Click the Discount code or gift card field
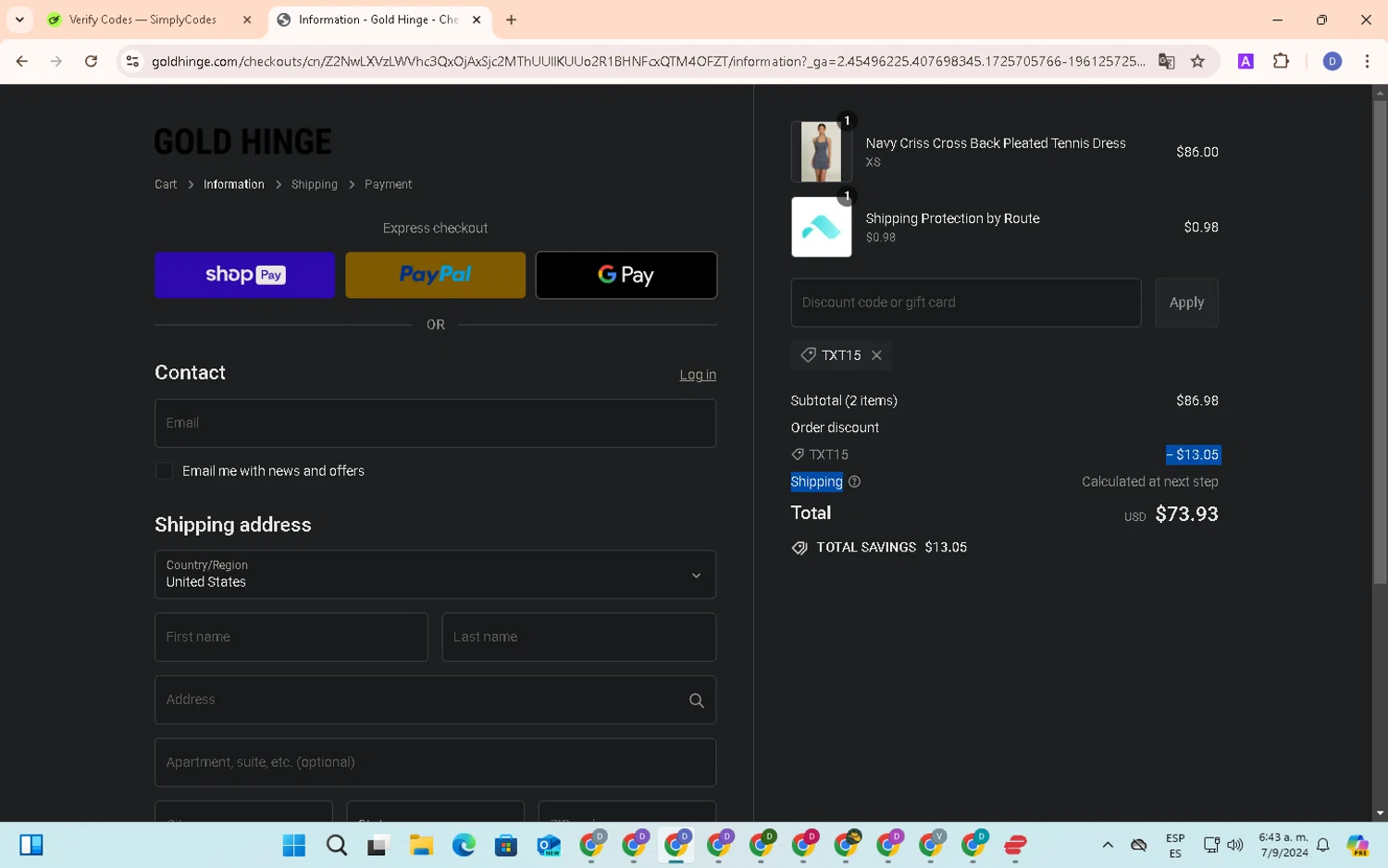 point(966,303)
